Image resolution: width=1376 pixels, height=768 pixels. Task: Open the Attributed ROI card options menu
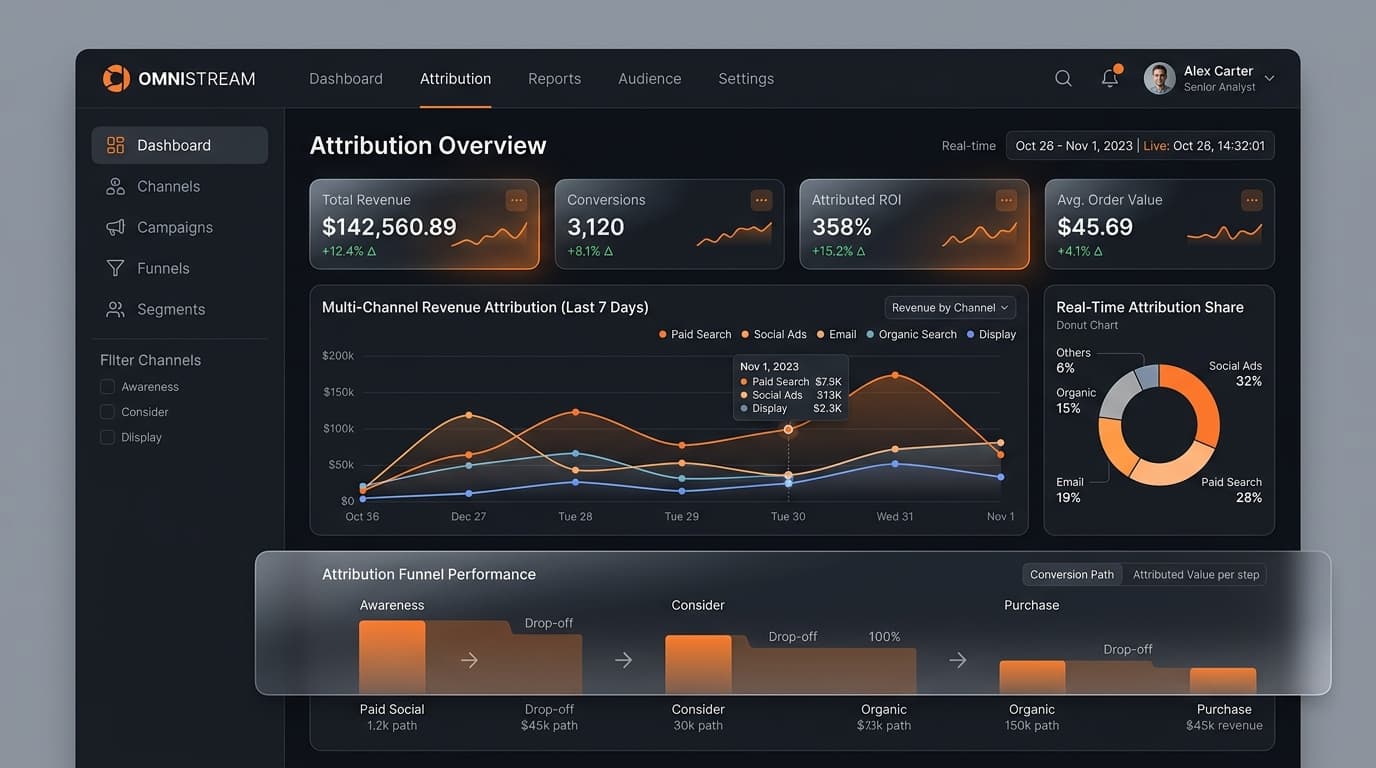(1006, 200)
